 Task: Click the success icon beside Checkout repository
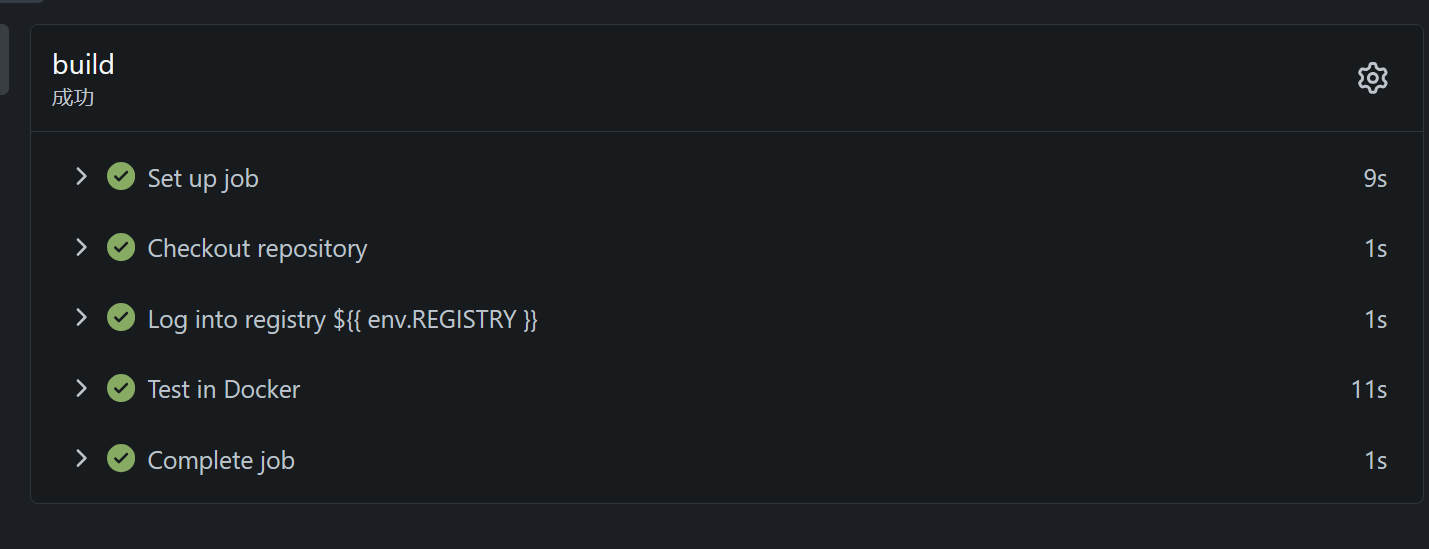tap(121, 247)
